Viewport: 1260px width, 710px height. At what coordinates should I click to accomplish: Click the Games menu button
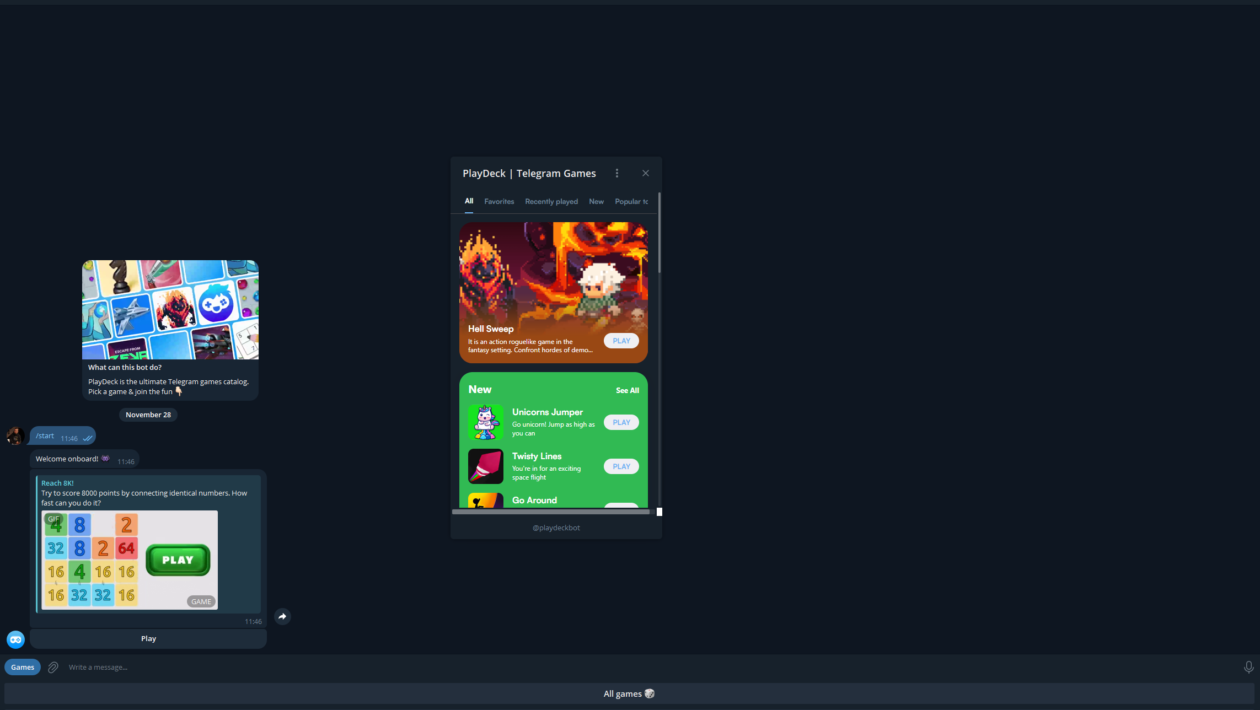(22, 667)
